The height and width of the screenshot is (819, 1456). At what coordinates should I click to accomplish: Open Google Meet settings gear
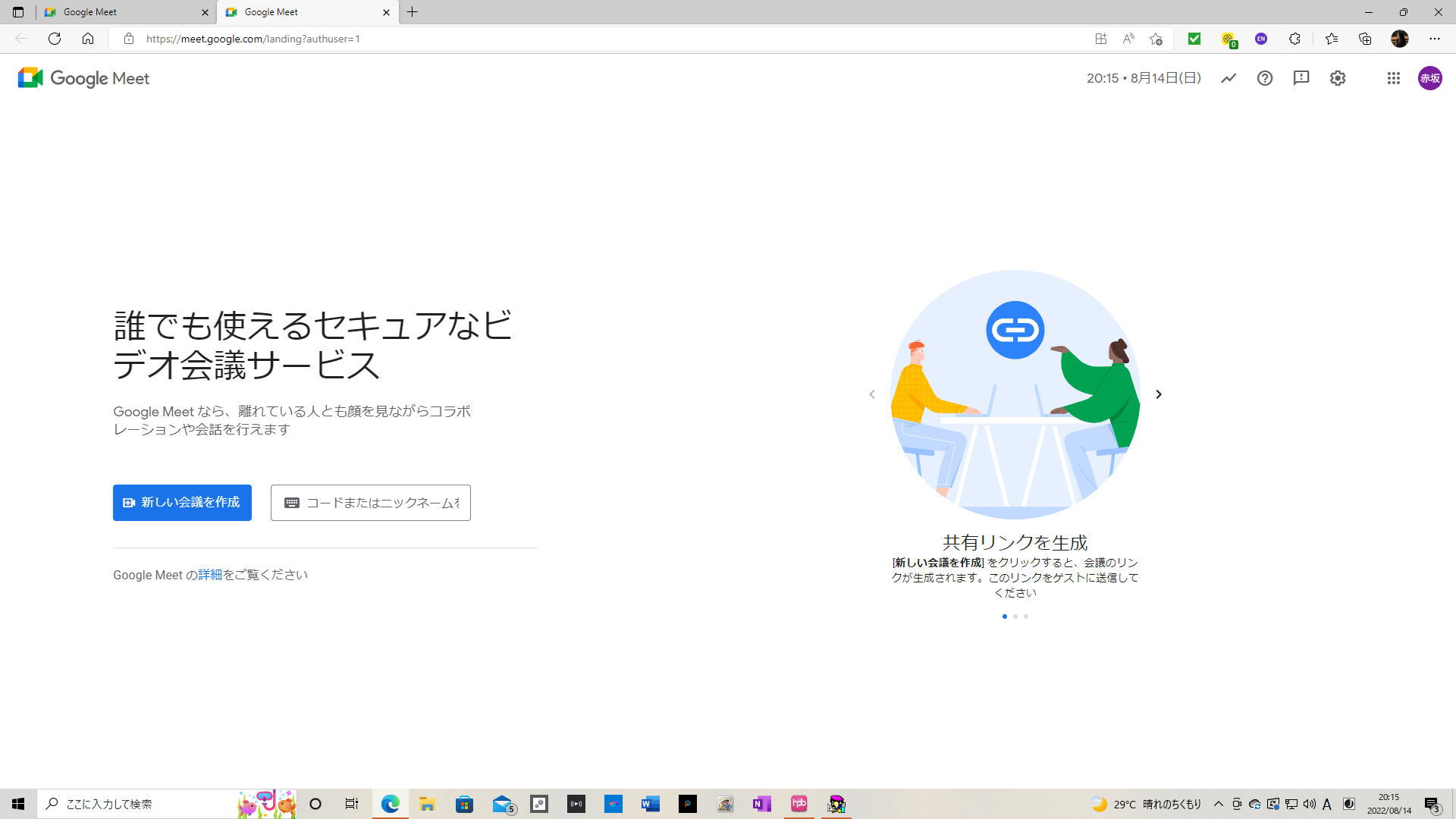point(1338,78)
